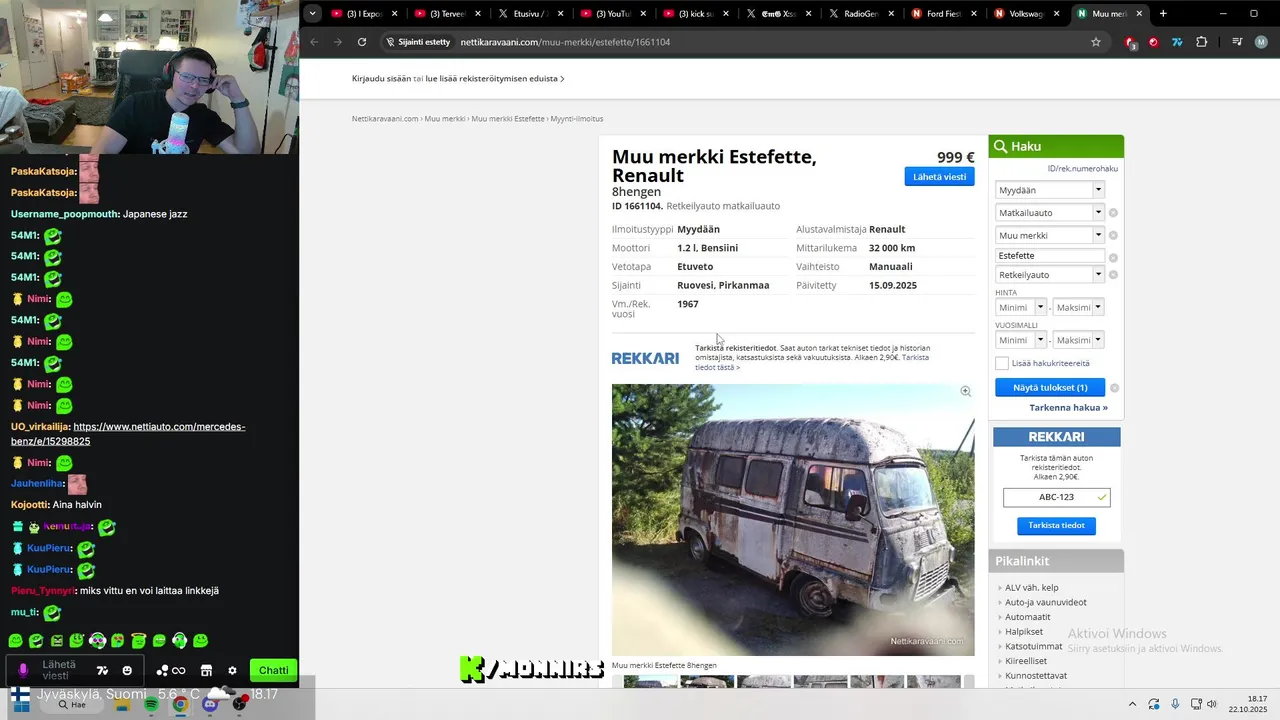
Task: Open the ID/rek.numerohaku link
Action: pos(1082,169)
